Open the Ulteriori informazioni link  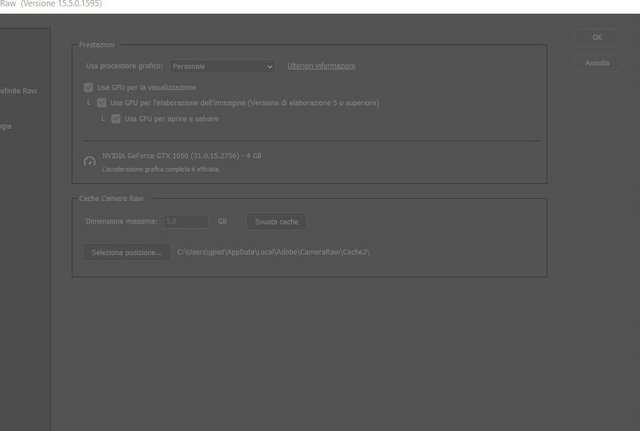point(321,66)
